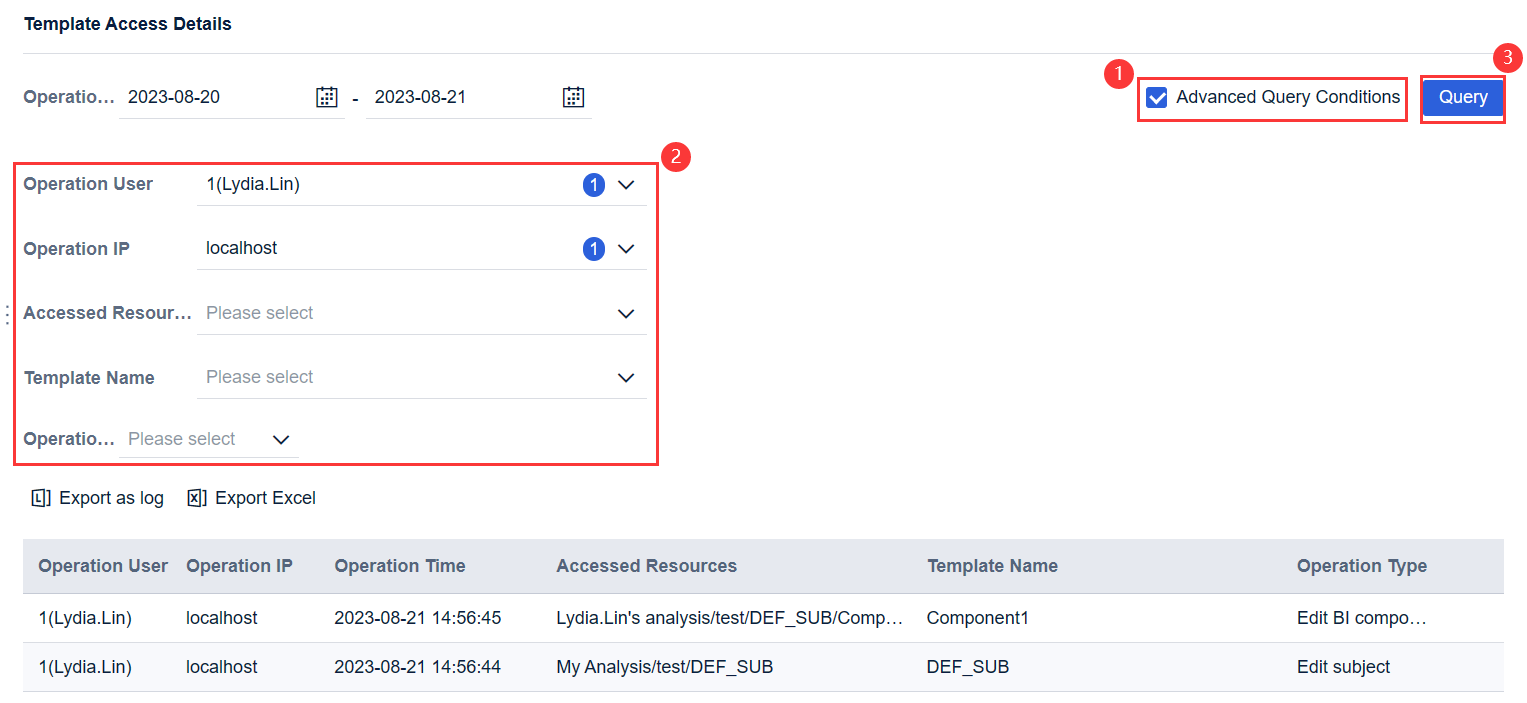Open the end date calendar picker
Image resolution: width=1527 pixels, height=703 pixels.
click(572, 96)
